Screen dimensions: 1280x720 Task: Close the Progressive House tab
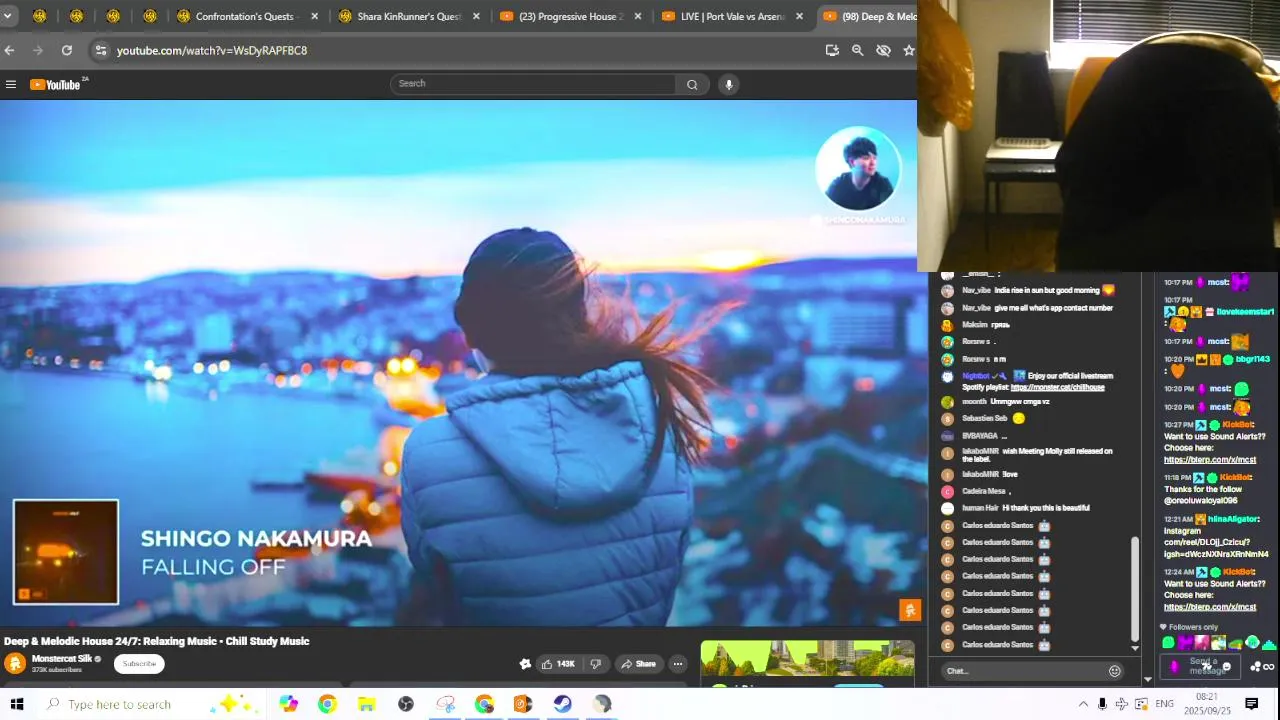[x=638, y=16]
